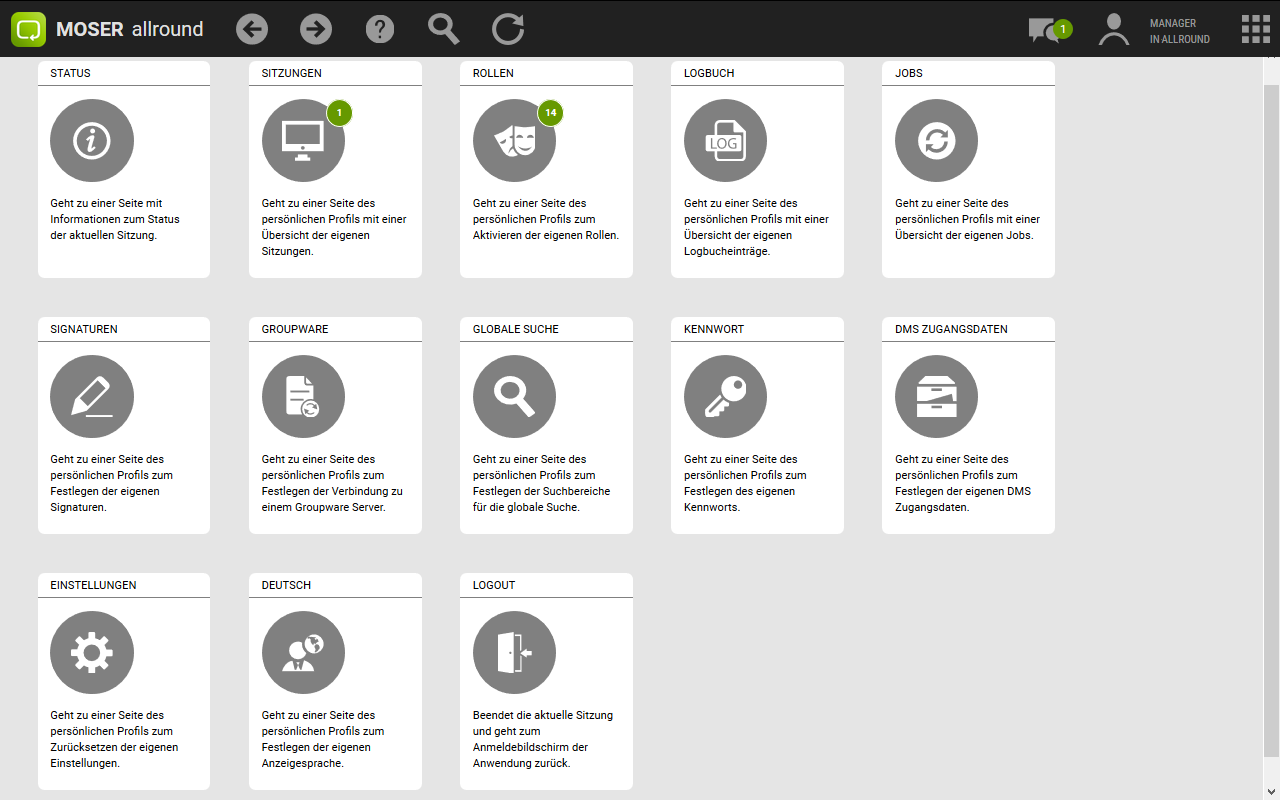Open Signaturen pencil icon
1280x800 pixels.
pyautogui.click(x=92, y=397)
